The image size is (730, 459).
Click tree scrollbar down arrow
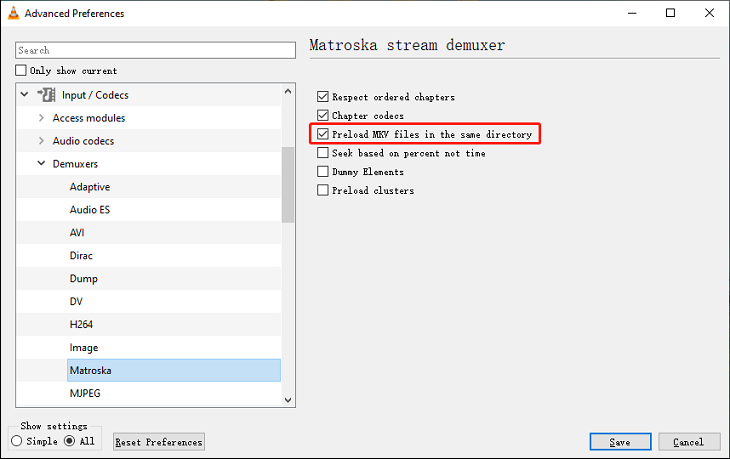tap(288, 400)
